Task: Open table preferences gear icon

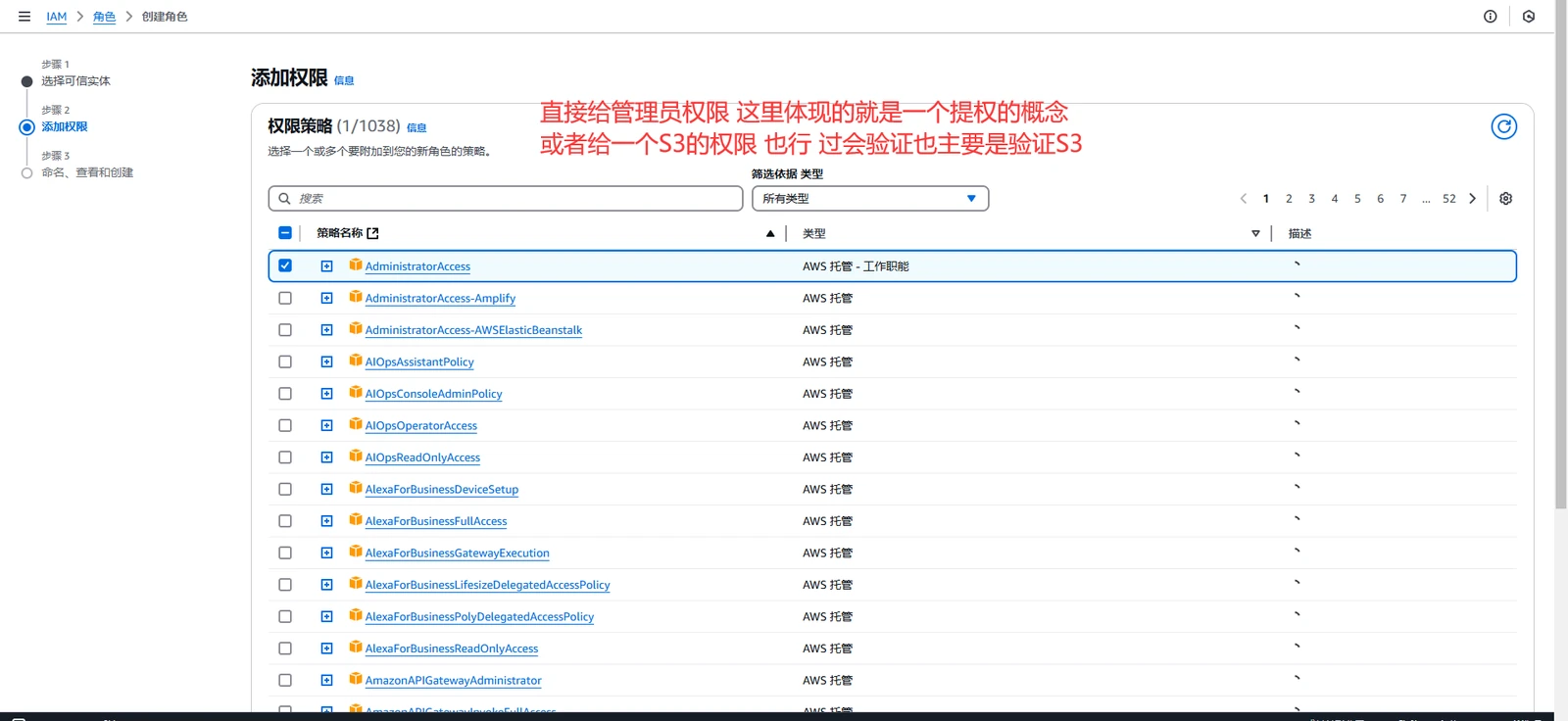Action: pyautogui.click(x=1506, y=199)
